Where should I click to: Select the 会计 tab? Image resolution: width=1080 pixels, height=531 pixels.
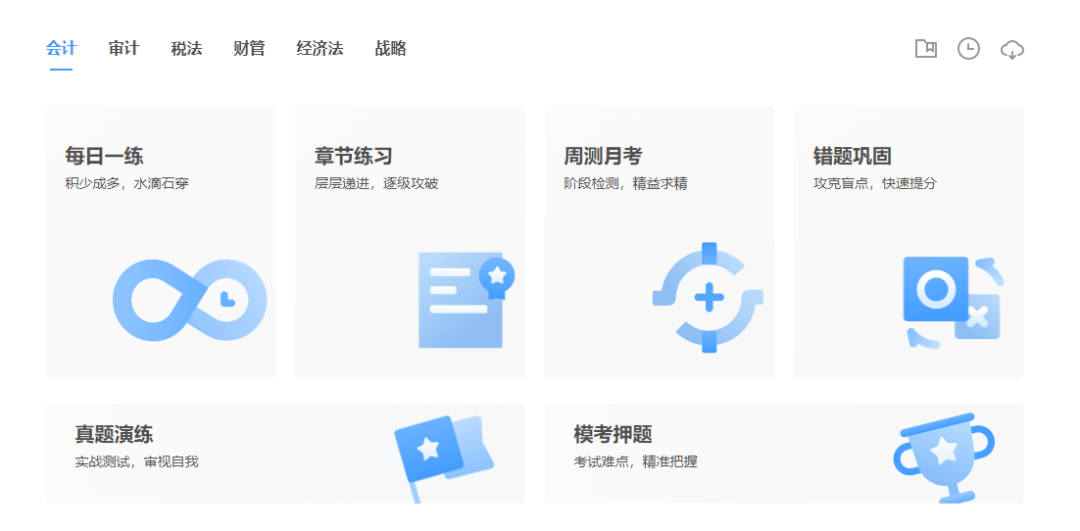(61, 49)
